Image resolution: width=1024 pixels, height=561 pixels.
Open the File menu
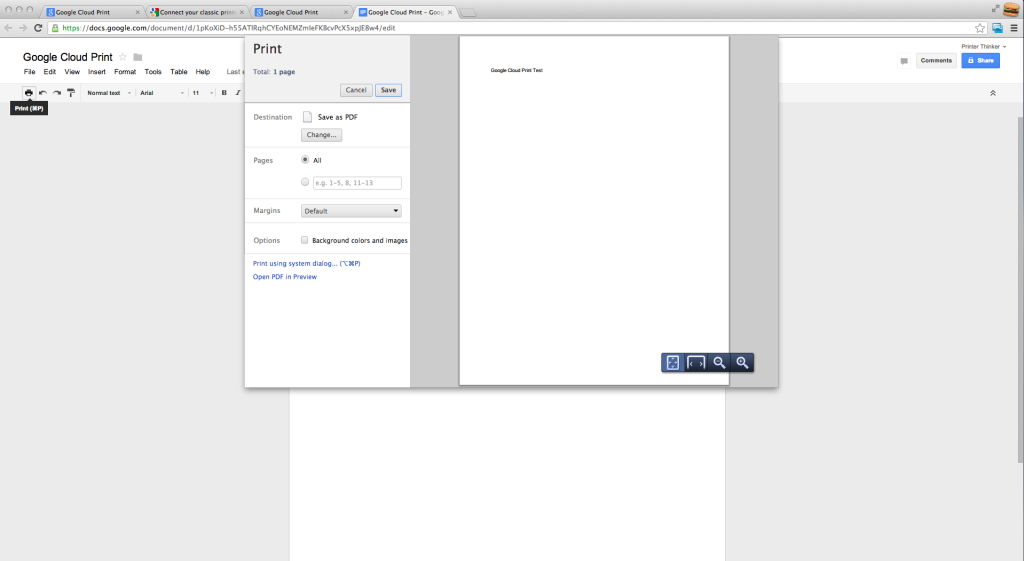coord(29,72)
